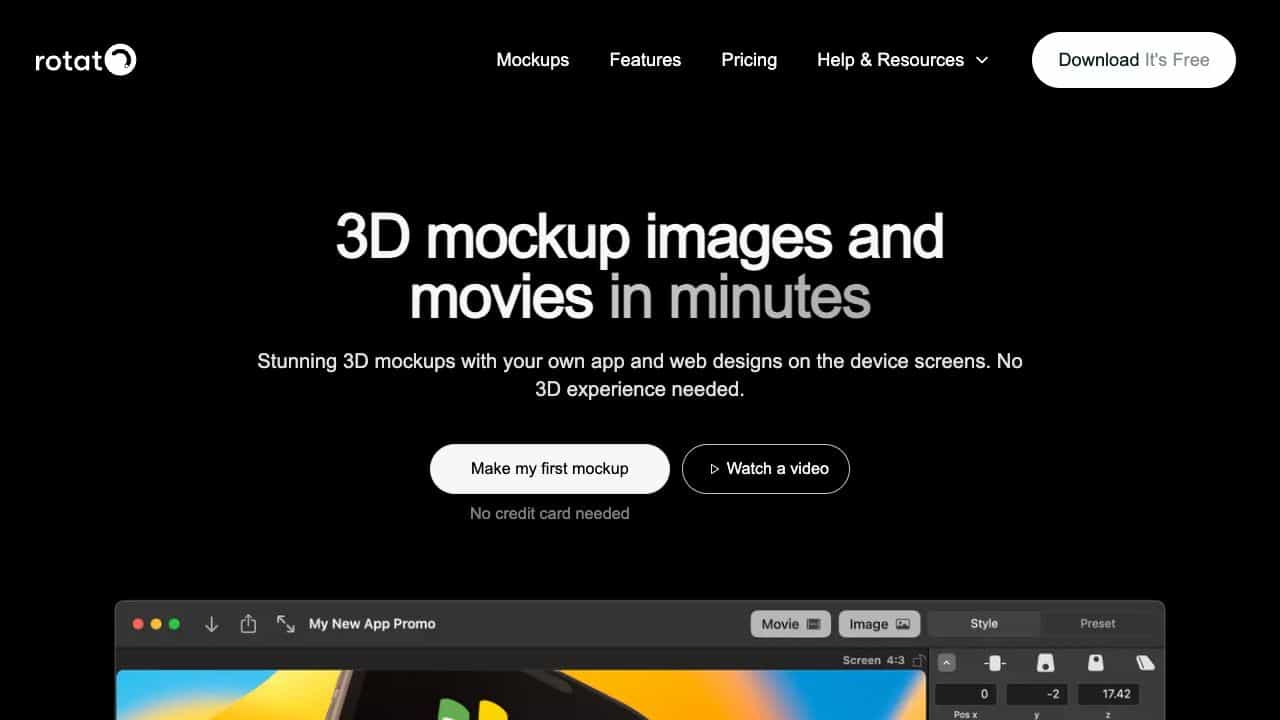1280x720 pixels.
Task: Collapse the position panel with chevron button
Action: coord(947,663)
